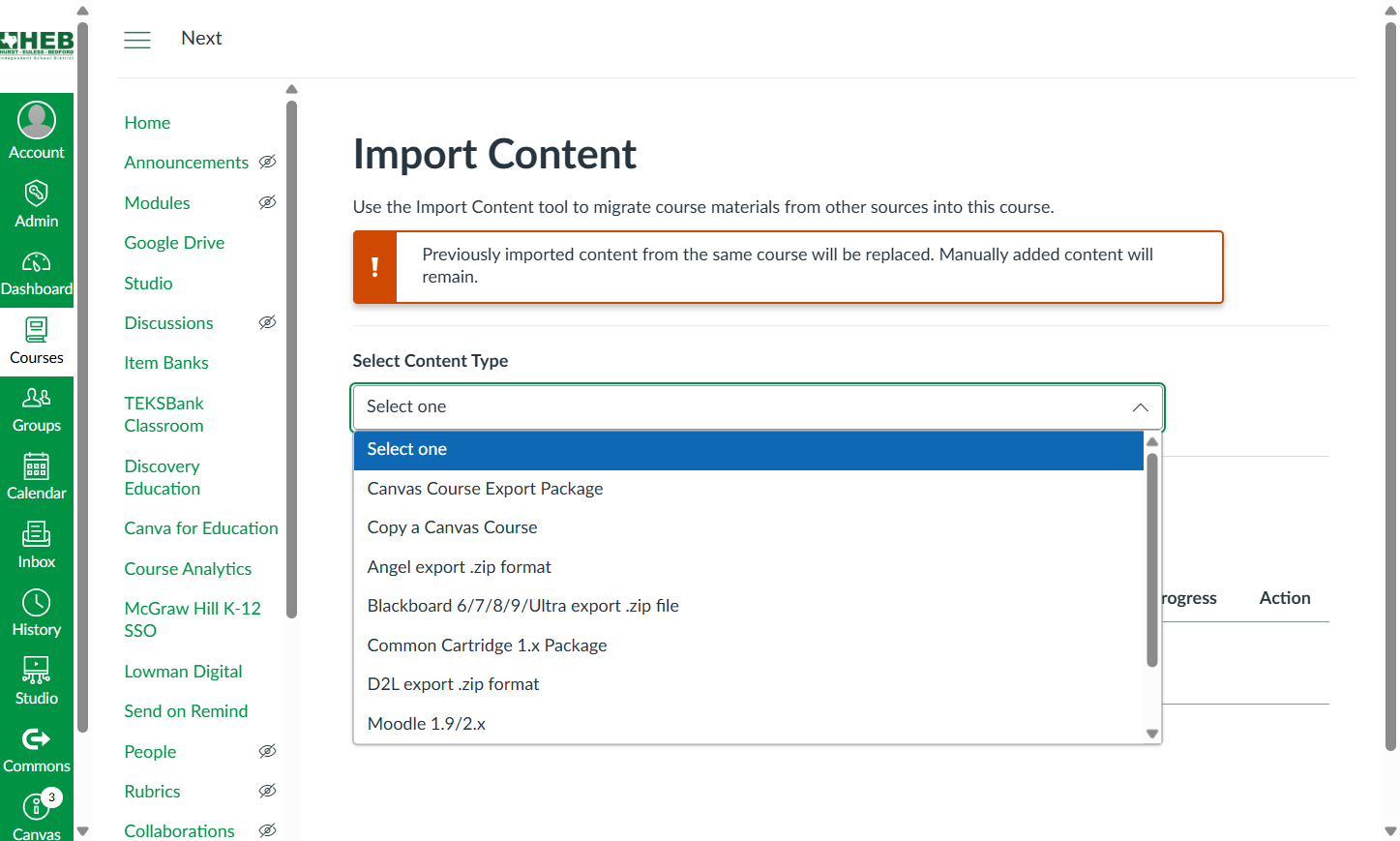Click the global navigation scrollbar down arrow
Viewport: 1400px width, 841px height.
click(82, 831)
